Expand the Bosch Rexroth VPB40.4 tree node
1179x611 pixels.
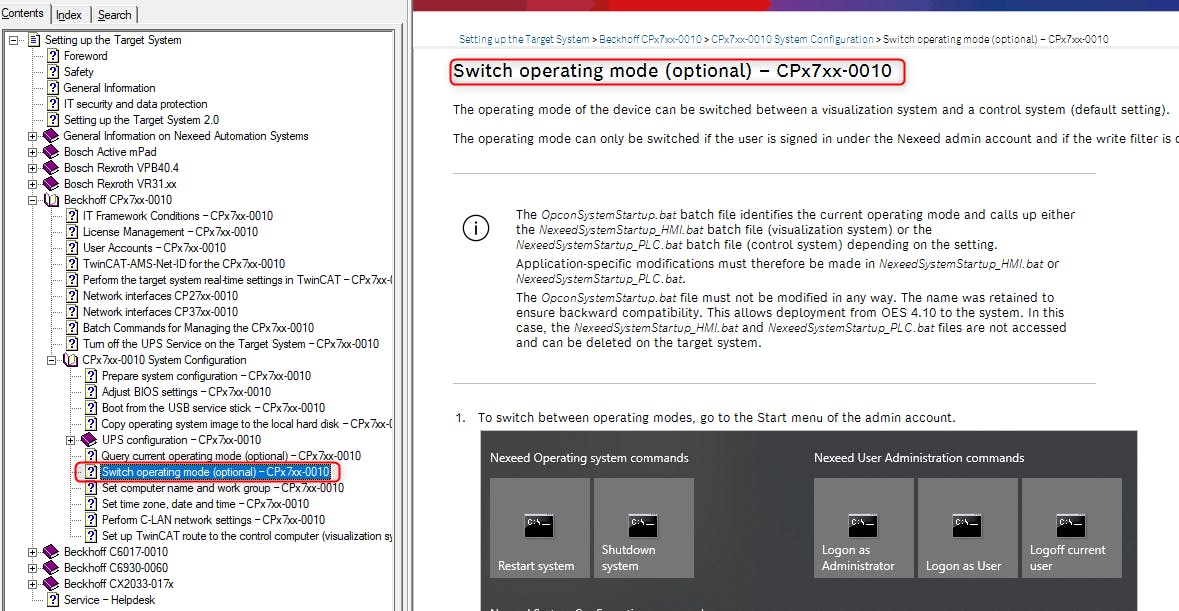tap(33, 168)
